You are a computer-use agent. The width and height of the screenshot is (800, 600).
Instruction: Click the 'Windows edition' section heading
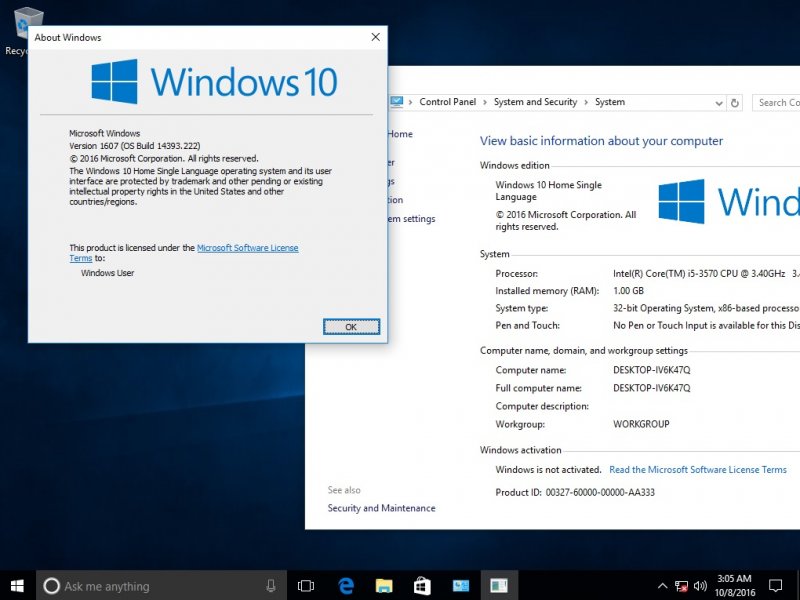[515, 165]
